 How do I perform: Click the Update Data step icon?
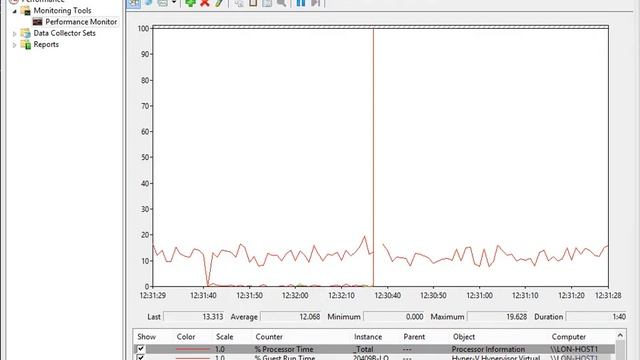pos(315,3)
